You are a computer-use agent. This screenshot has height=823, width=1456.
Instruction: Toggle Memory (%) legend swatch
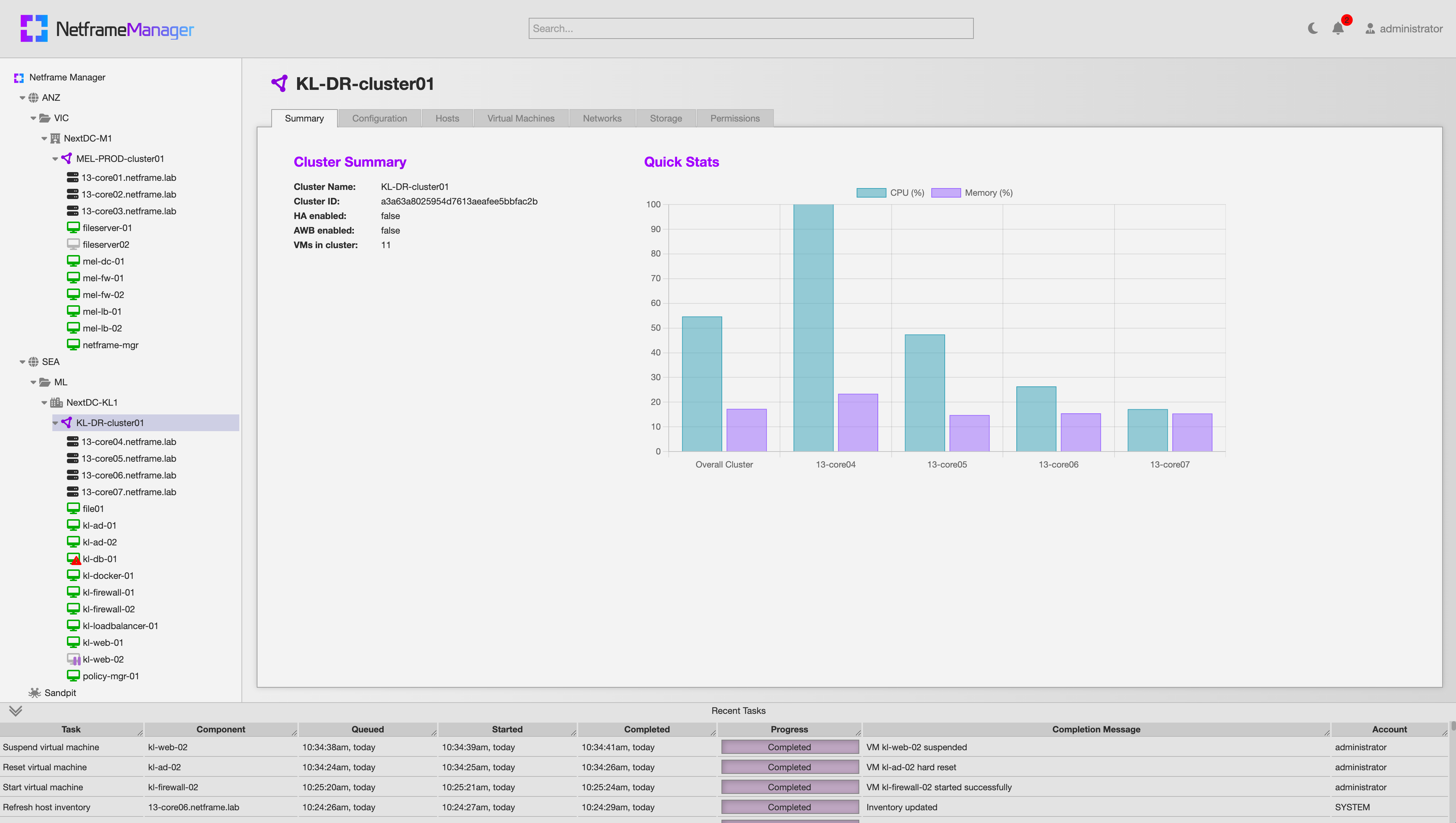coord(945,193)
